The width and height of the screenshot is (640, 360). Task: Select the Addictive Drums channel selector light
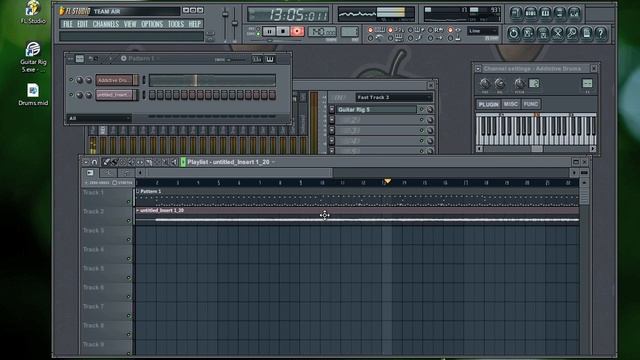(144, 80)
